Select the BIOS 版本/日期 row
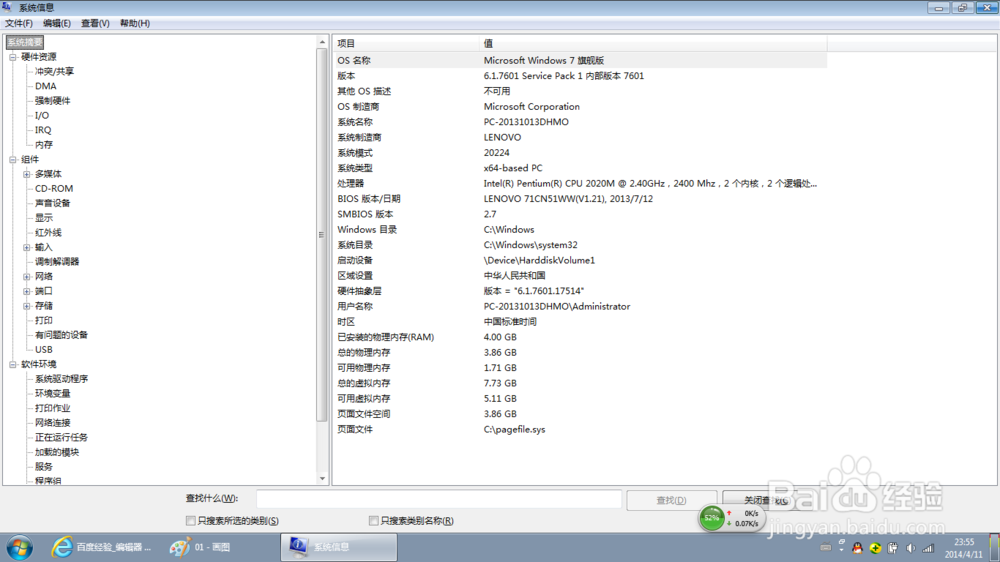Image resolution: width=1000 pixels, height=562 pixels. pos(580,199)
